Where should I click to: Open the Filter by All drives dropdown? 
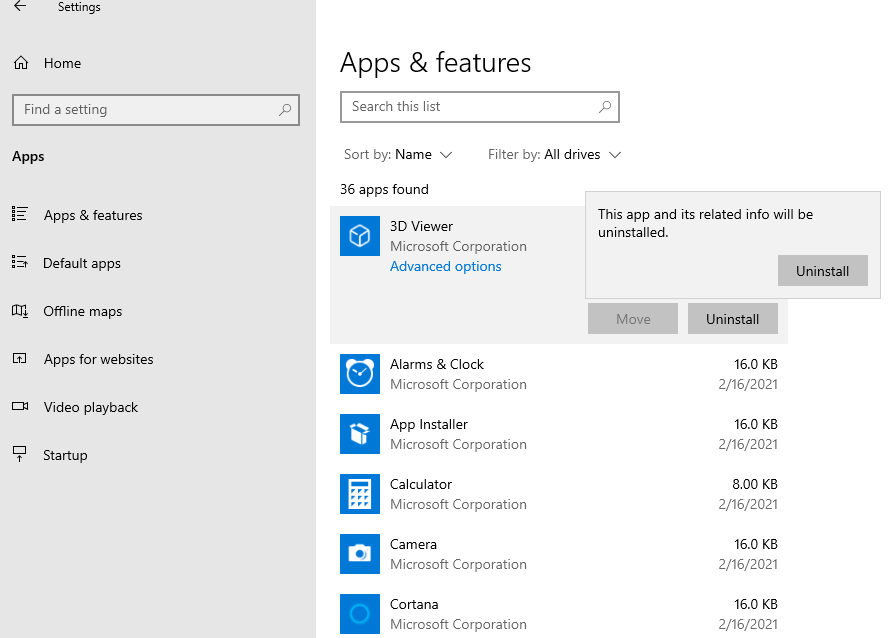coord(554,154)
